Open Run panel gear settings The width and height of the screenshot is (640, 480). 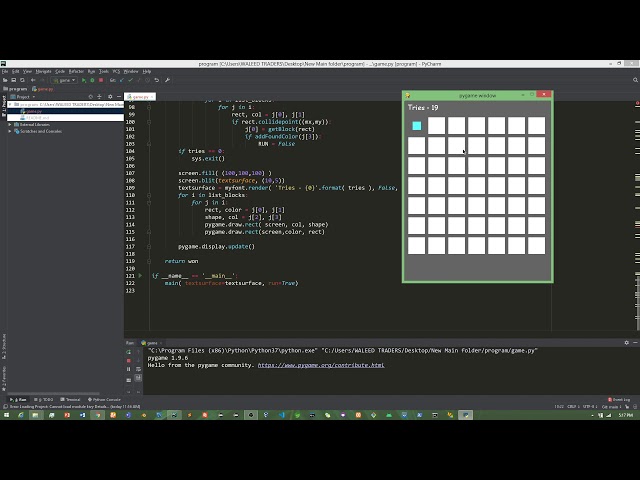pyautogui.click(x=627, y=343)
